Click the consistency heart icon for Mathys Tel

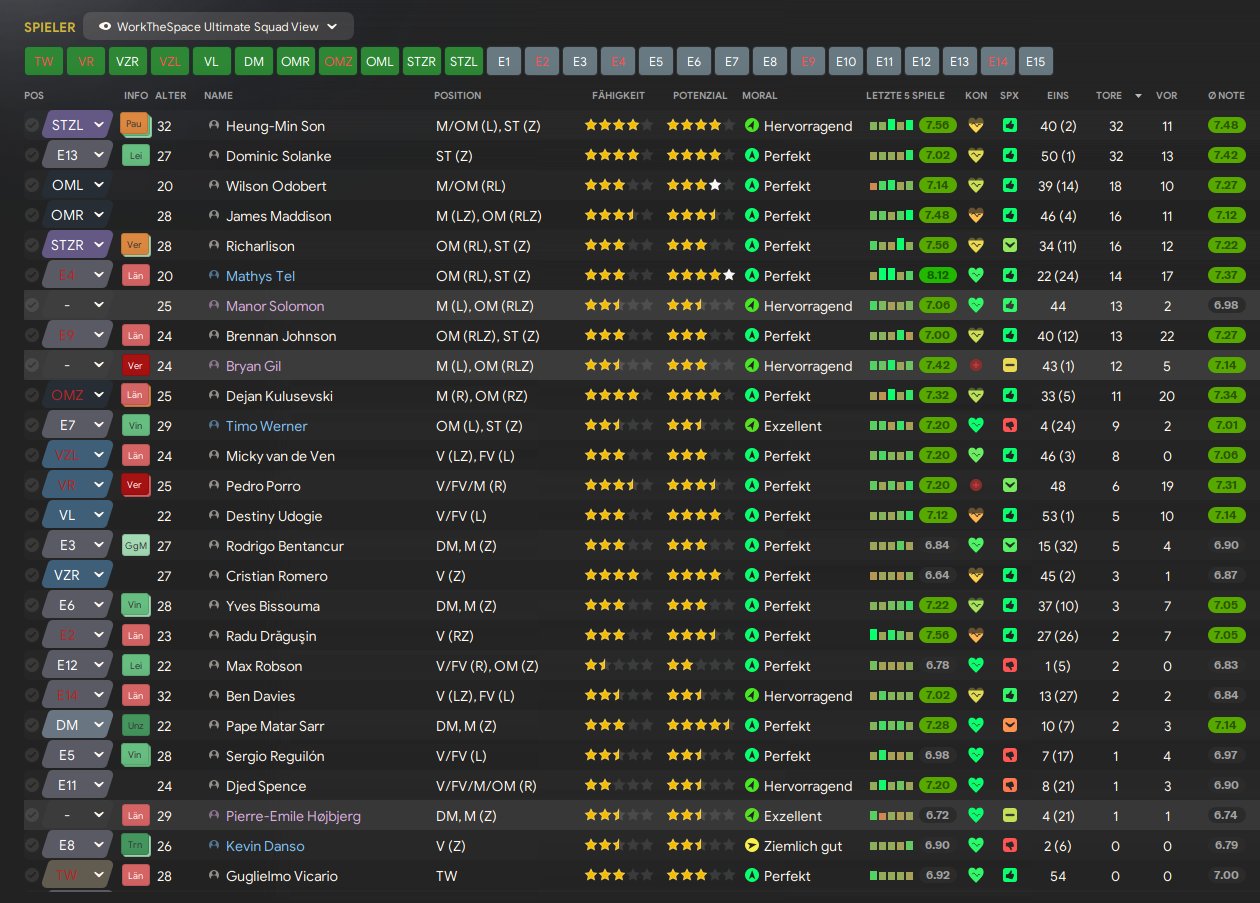tap(976, 276)
